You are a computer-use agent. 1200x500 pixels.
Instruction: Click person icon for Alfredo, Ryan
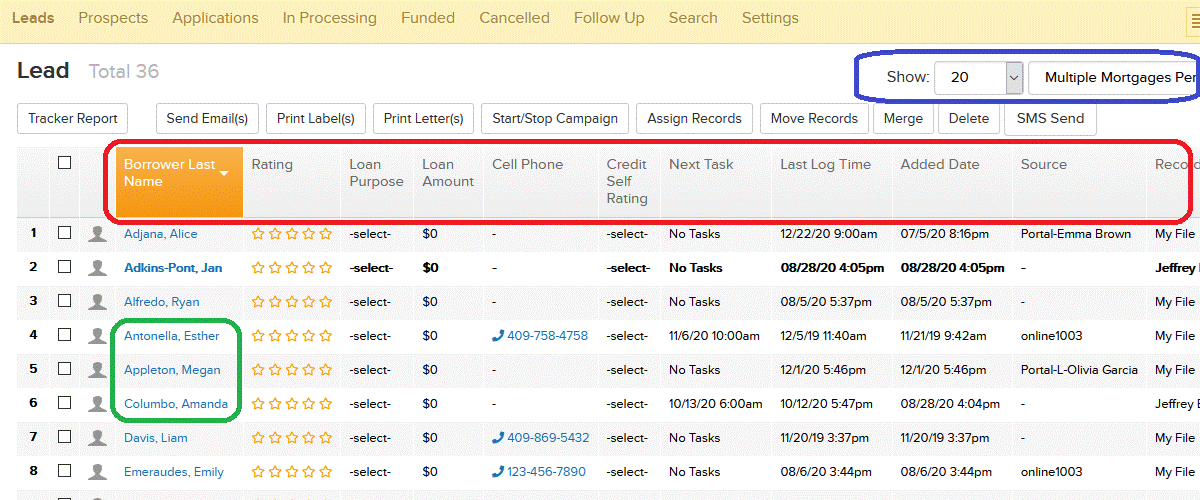[97, 302]
